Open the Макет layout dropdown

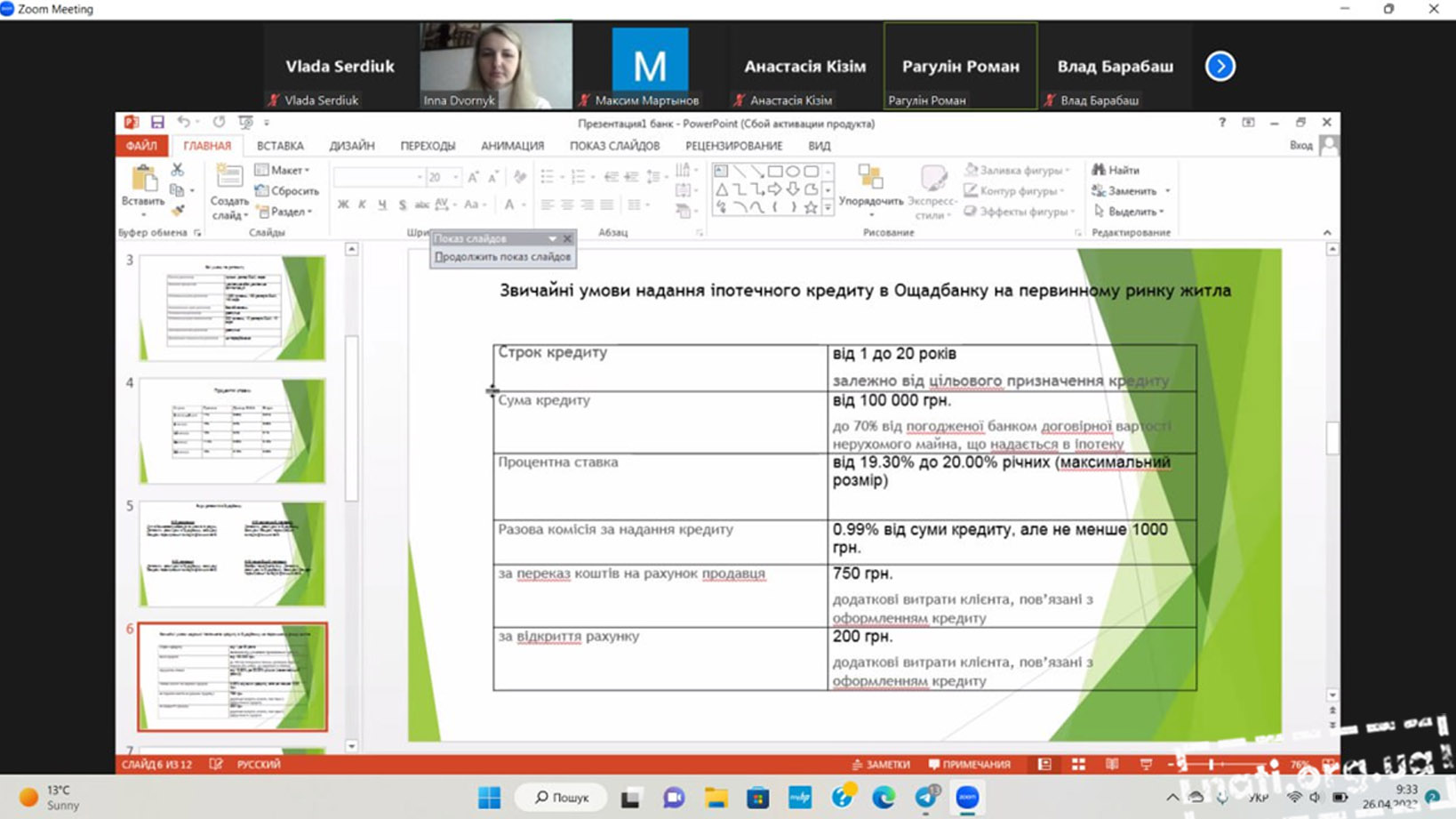(x=282, y=170)
